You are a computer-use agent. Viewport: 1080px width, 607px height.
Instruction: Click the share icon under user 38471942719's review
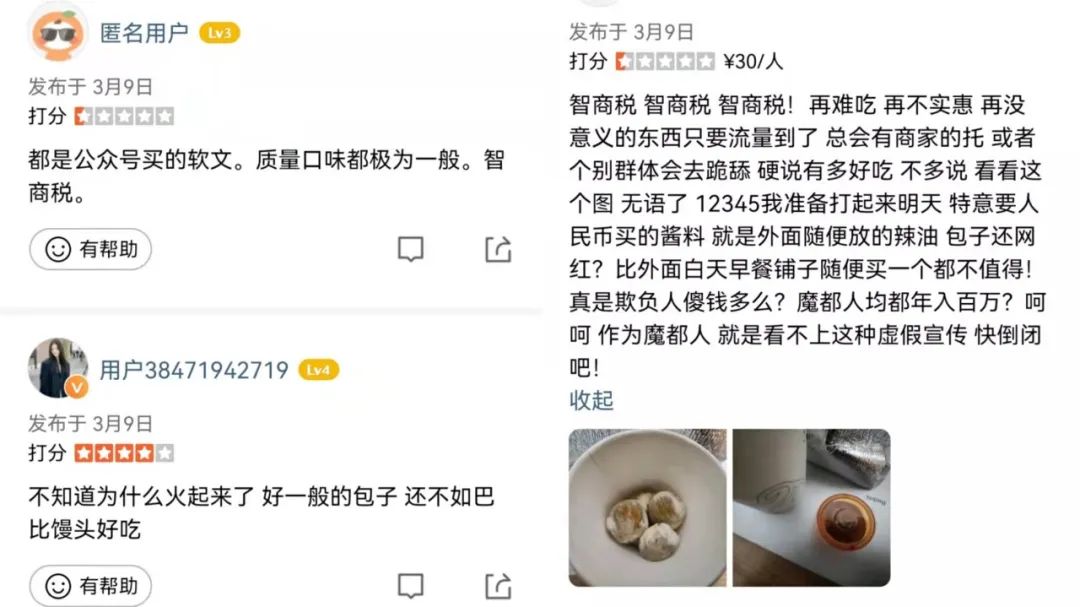point(498,586)
